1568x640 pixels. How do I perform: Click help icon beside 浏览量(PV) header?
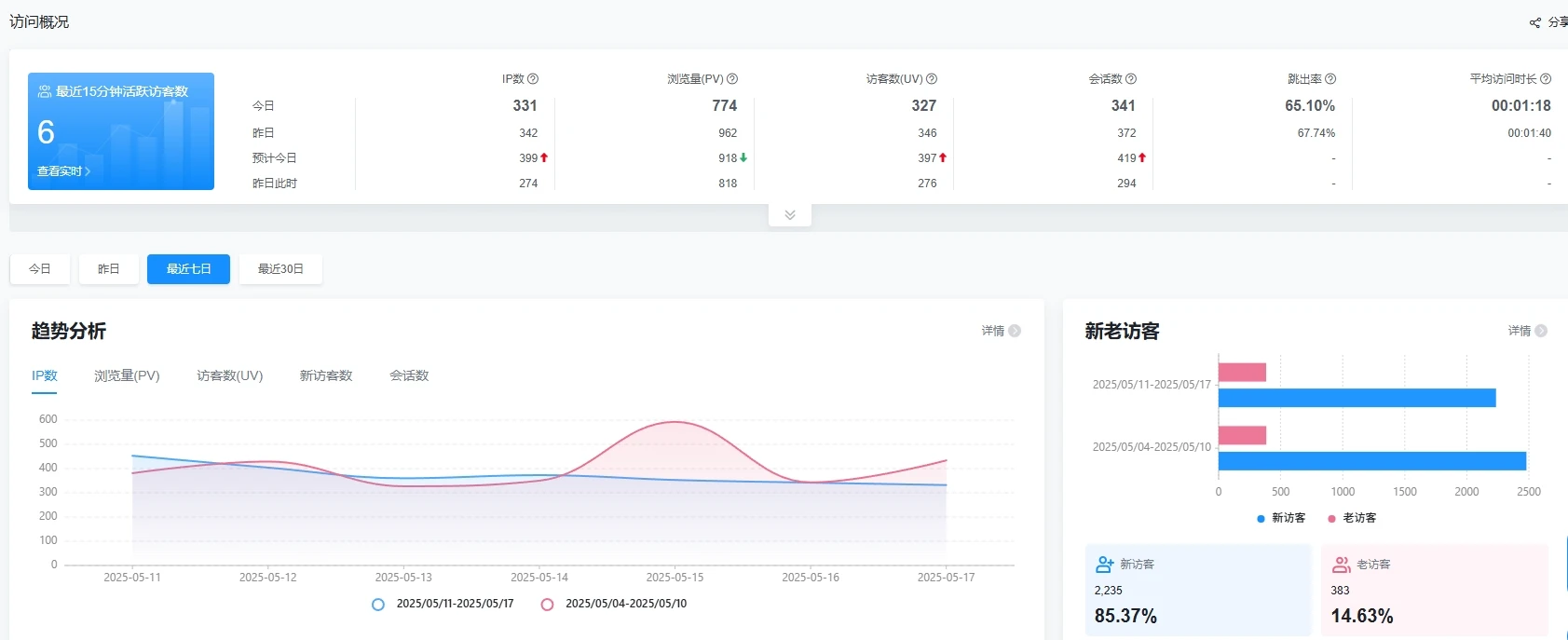732,79
